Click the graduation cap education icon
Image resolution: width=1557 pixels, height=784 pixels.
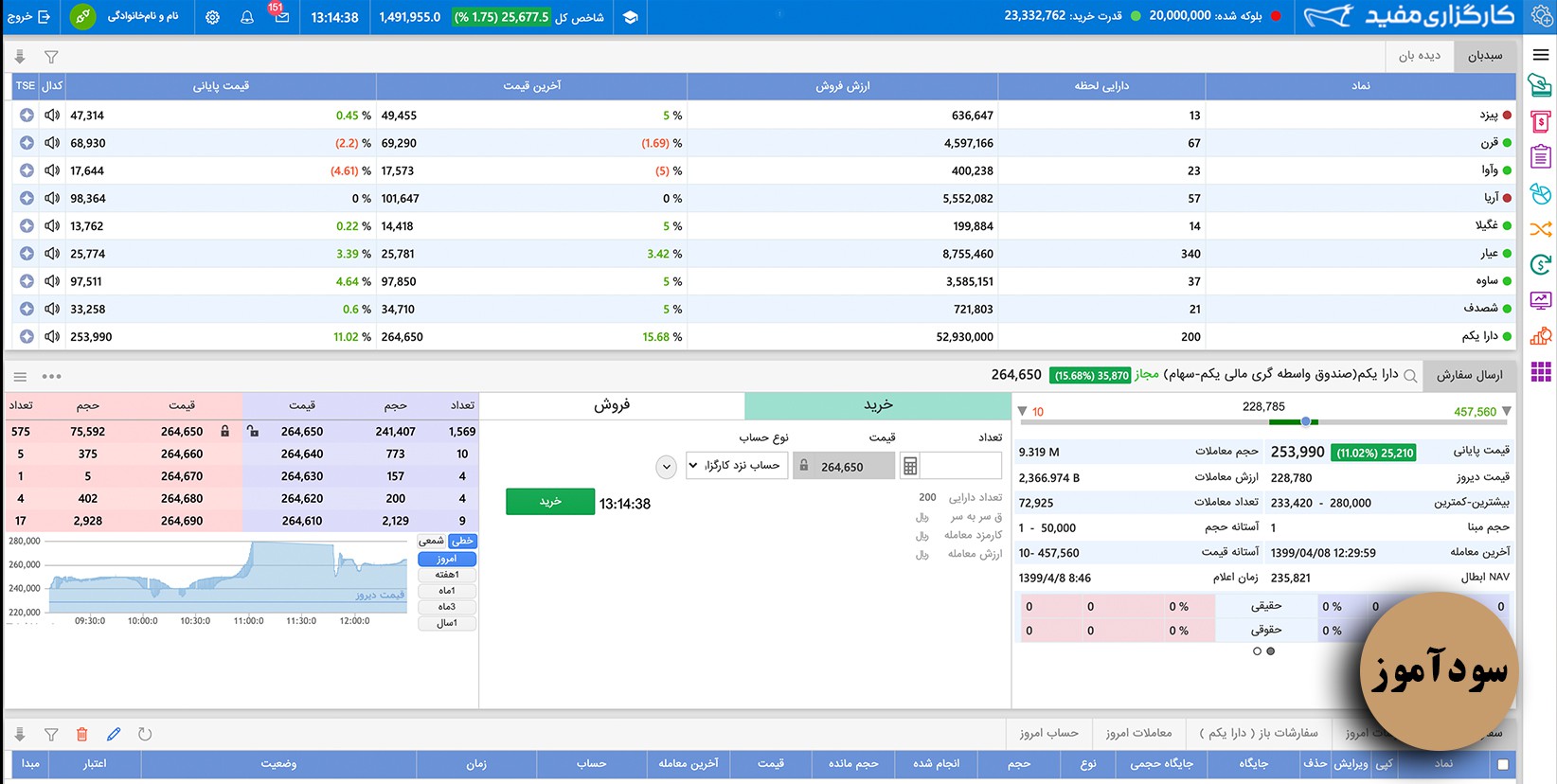click(631, 17)
